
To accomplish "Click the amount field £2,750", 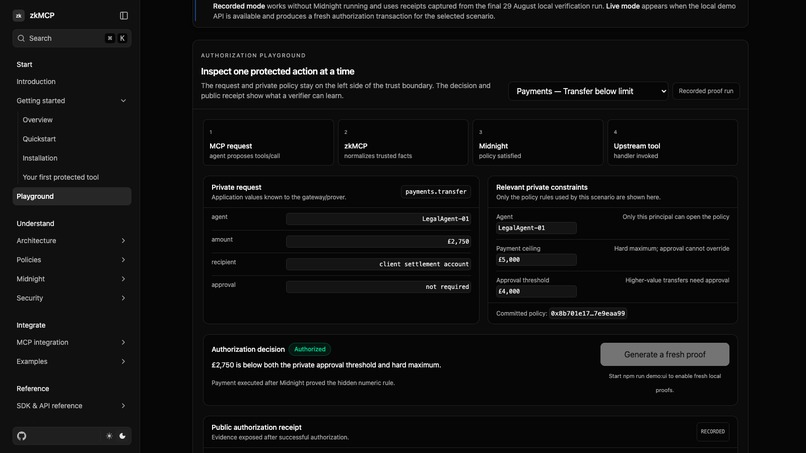I will 378,242.
